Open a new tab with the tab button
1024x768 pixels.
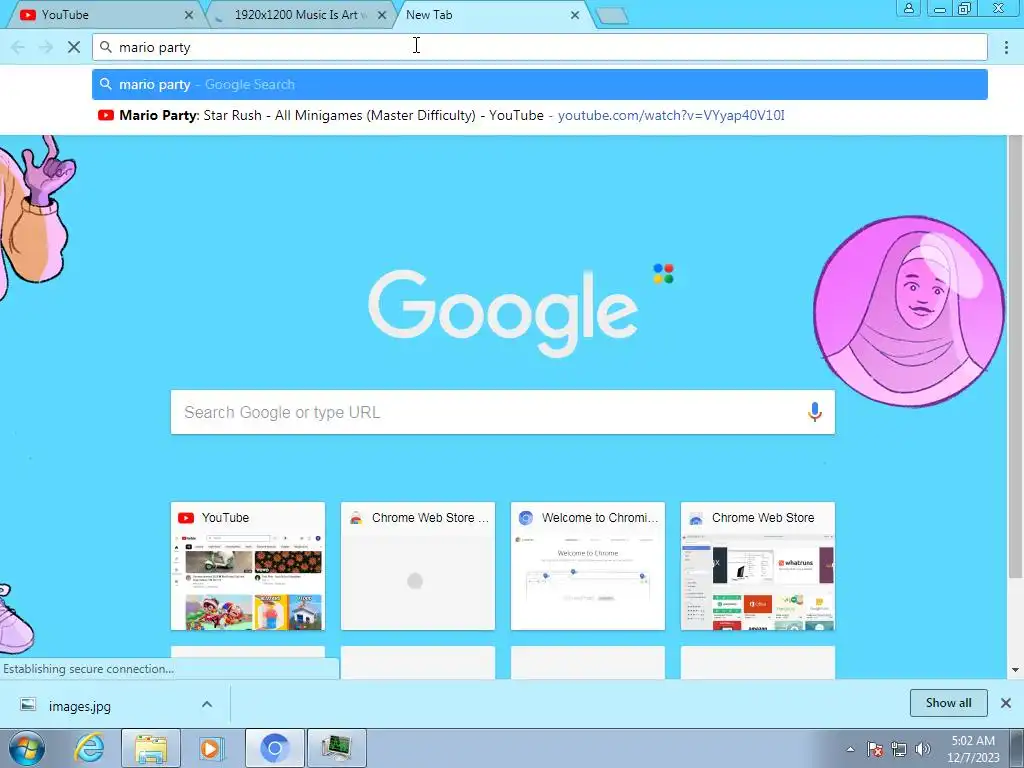(612, 16)
